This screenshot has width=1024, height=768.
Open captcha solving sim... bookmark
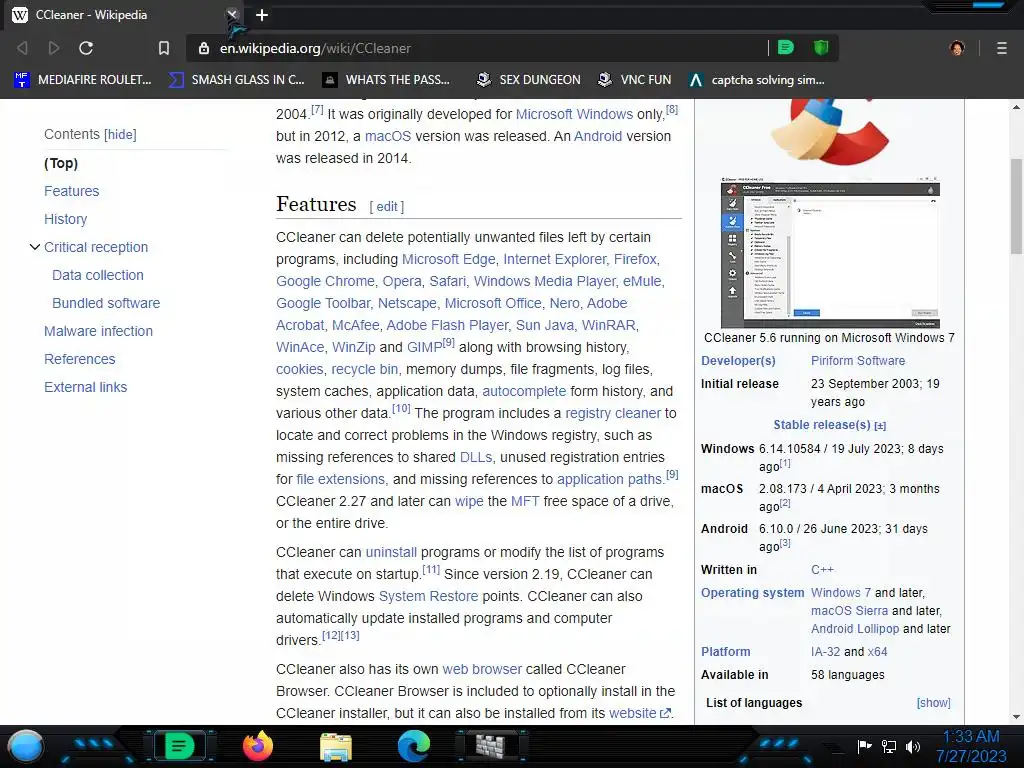[x=757, y=80]
